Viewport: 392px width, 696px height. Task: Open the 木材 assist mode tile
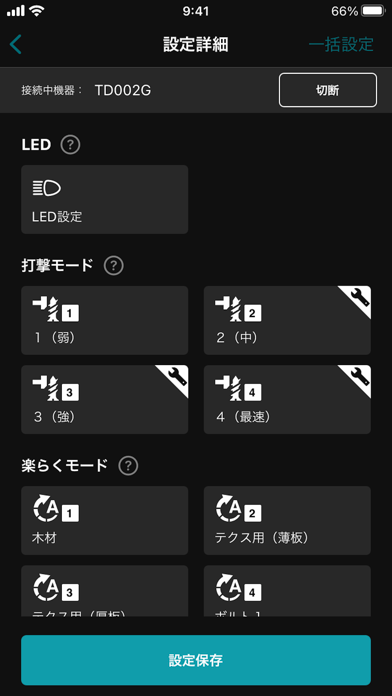tap(105, 520)
